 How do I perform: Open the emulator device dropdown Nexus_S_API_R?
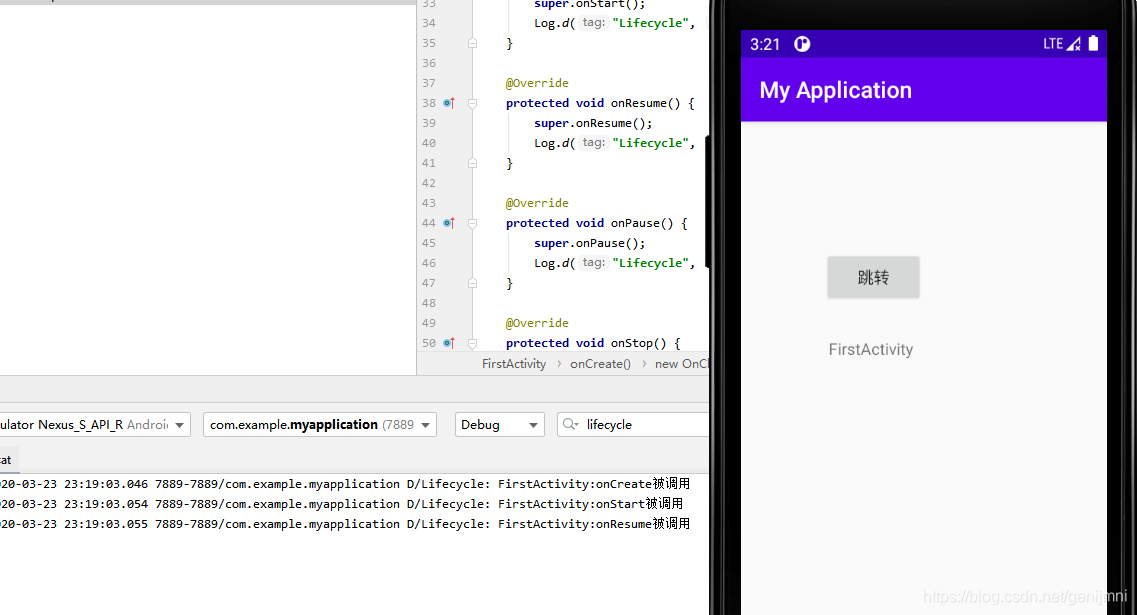(x=94, y=424)
